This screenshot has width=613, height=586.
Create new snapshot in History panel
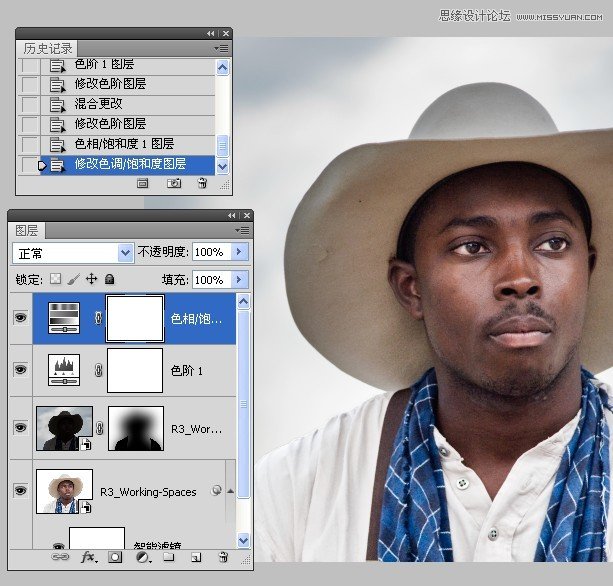click(174, 183)
